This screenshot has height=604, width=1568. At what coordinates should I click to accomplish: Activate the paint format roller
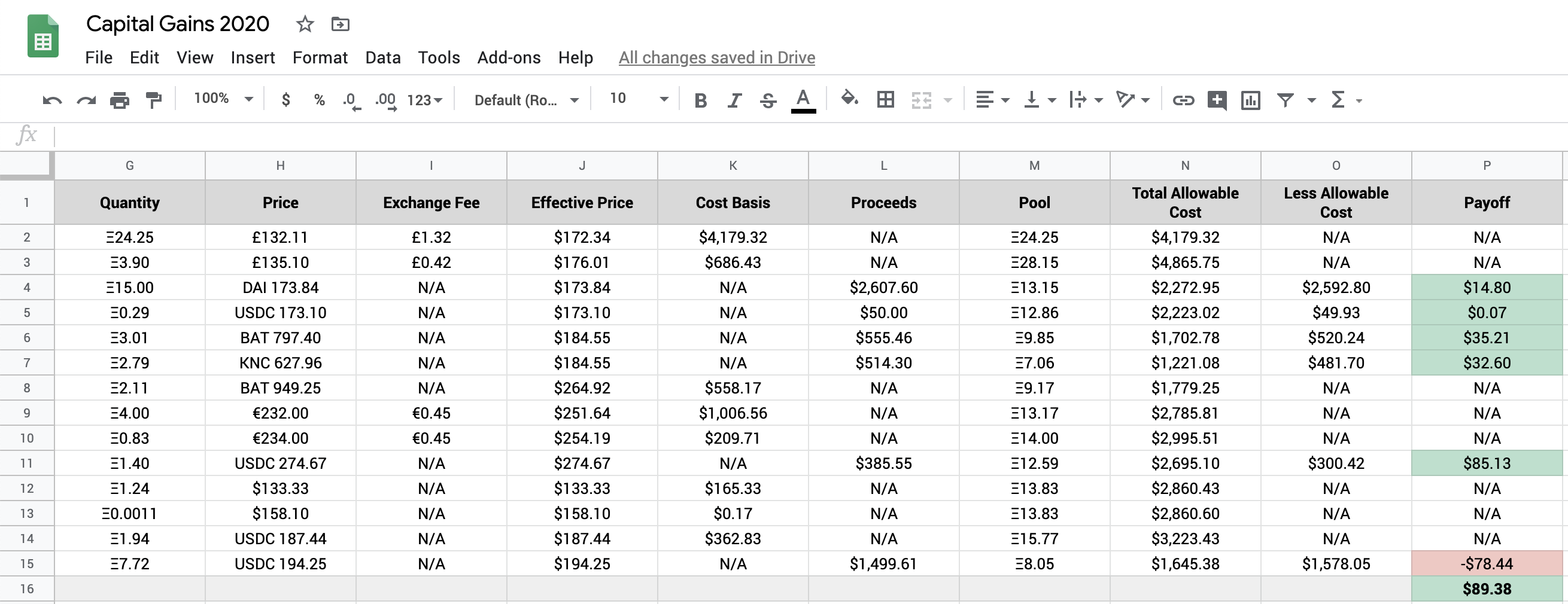tap(154, 100)
